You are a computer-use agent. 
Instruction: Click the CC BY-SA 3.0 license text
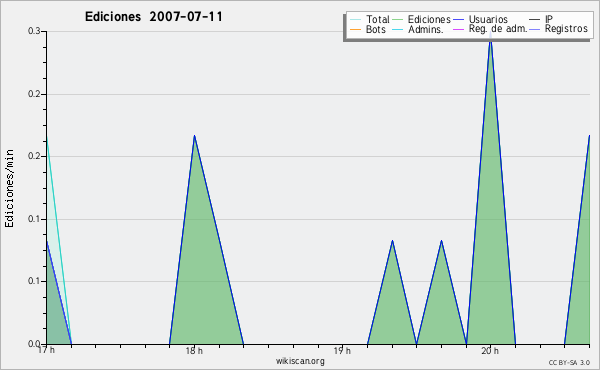click(569, 363)
